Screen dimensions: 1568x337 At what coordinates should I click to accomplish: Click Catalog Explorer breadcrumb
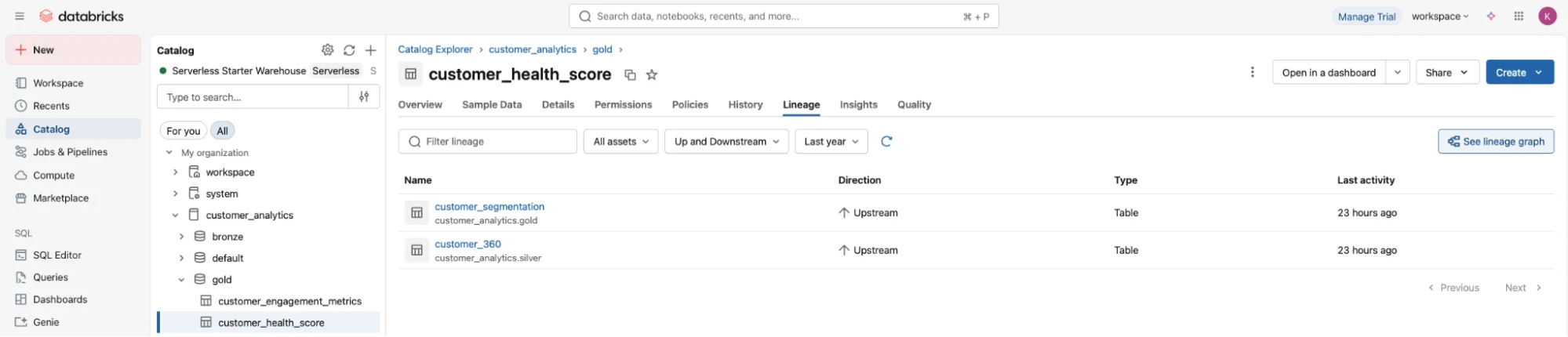coord(435,49)
